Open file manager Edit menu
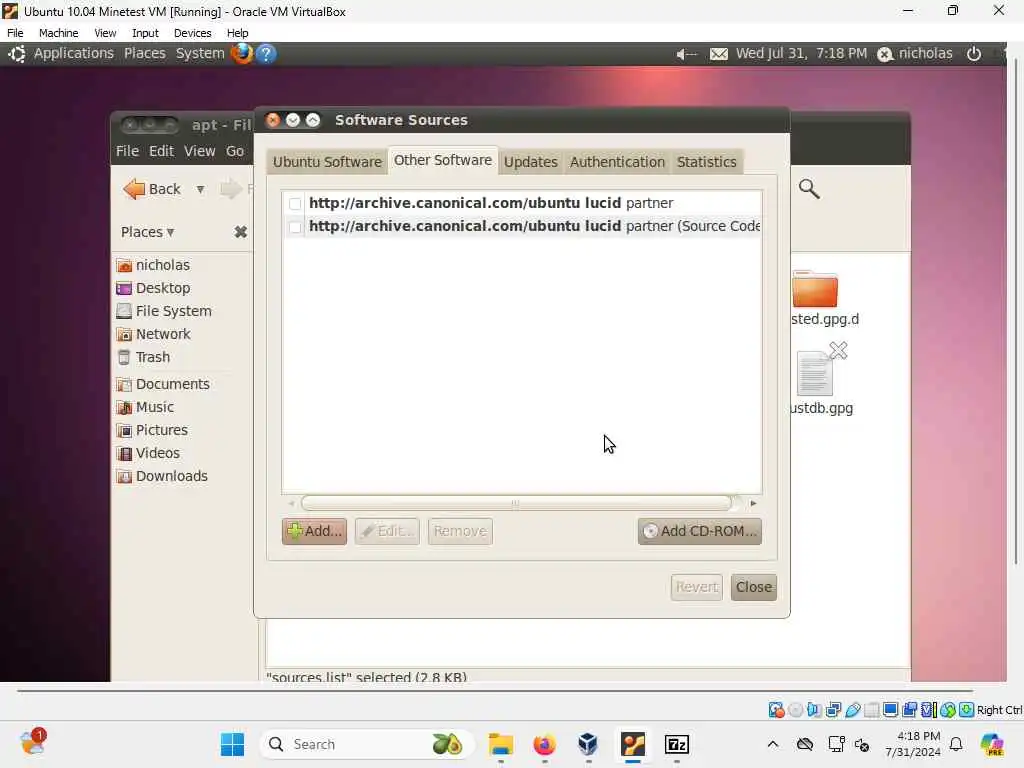Screen dimensions: 1024x768 click(x=161, y=151)
